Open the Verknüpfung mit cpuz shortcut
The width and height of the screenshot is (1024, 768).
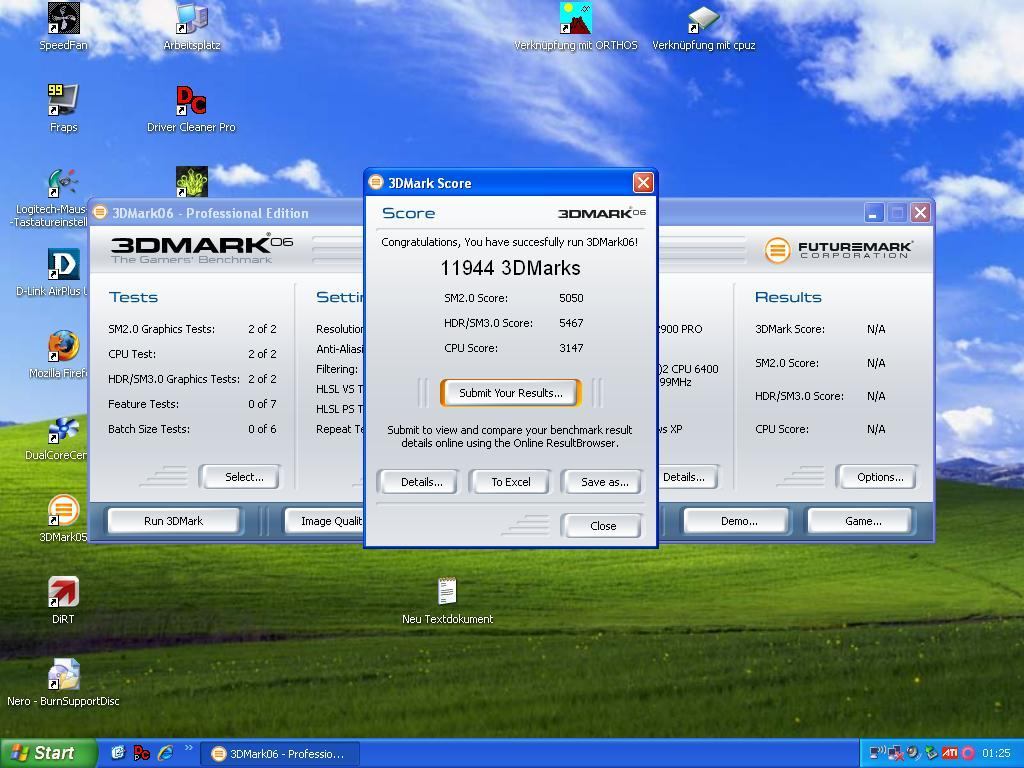tap(703, 26)
